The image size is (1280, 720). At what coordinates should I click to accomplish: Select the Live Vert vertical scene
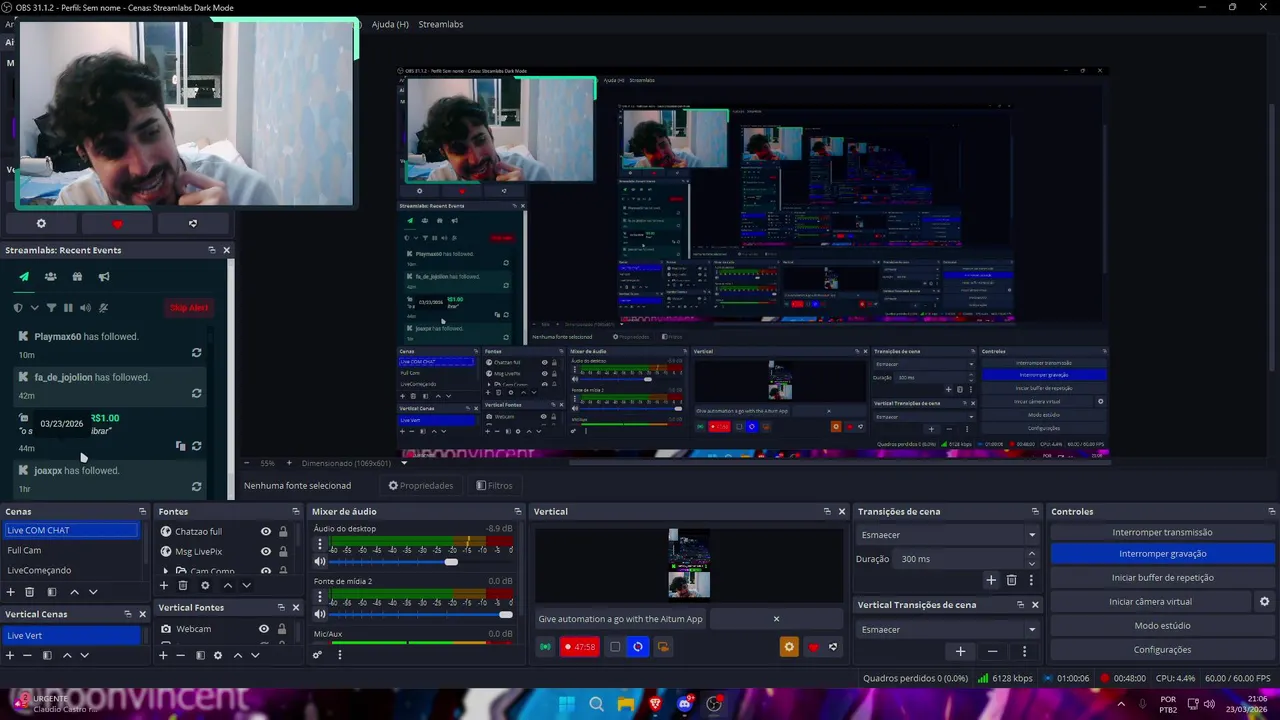tap(72, 635)
